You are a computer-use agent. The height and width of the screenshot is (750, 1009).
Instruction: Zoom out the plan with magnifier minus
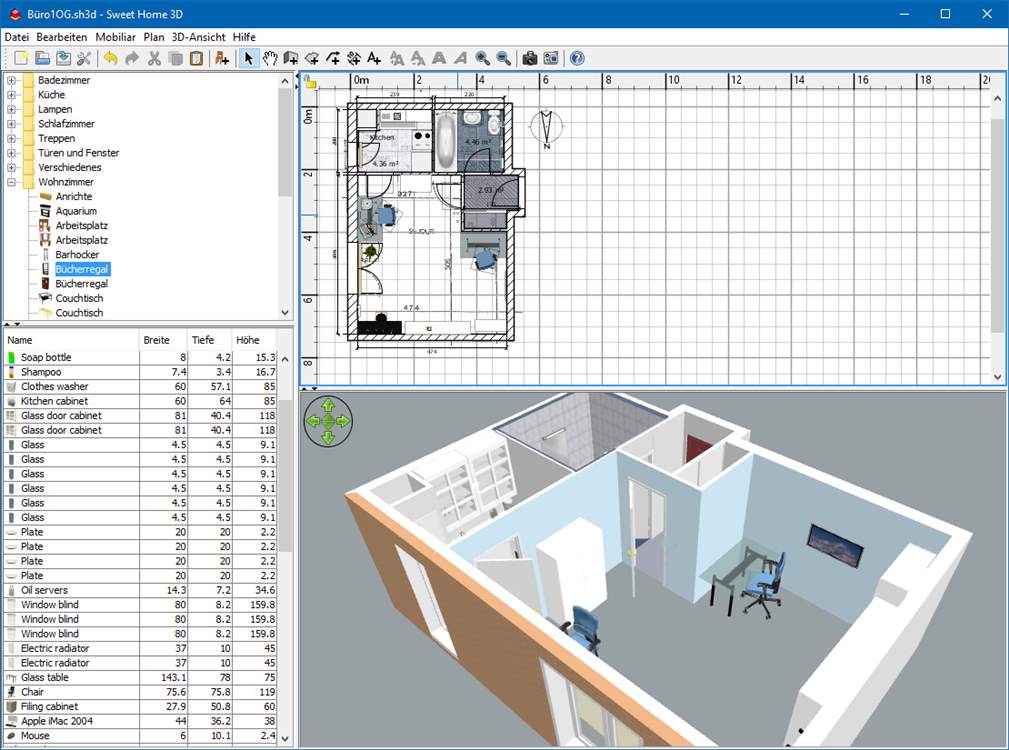pos(504,59)
